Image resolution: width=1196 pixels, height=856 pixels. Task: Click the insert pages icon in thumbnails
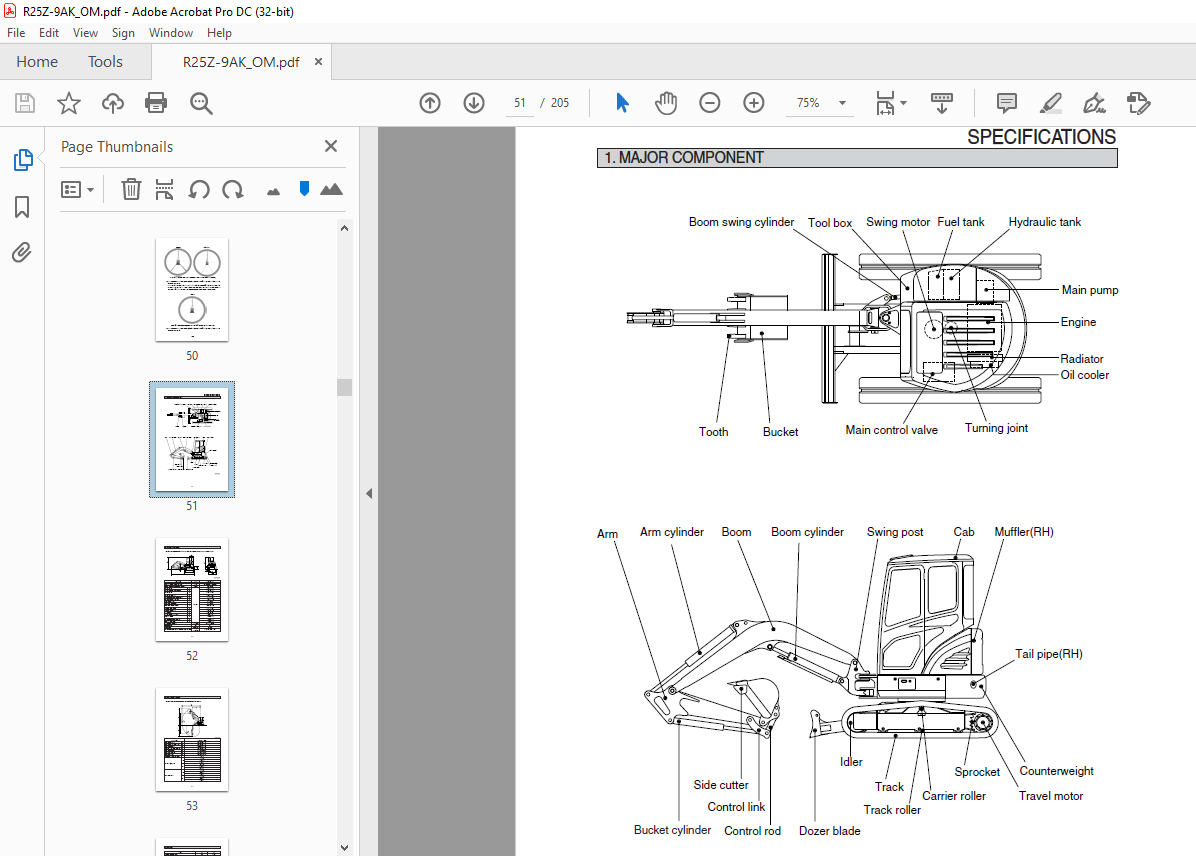tap(164, 189)
